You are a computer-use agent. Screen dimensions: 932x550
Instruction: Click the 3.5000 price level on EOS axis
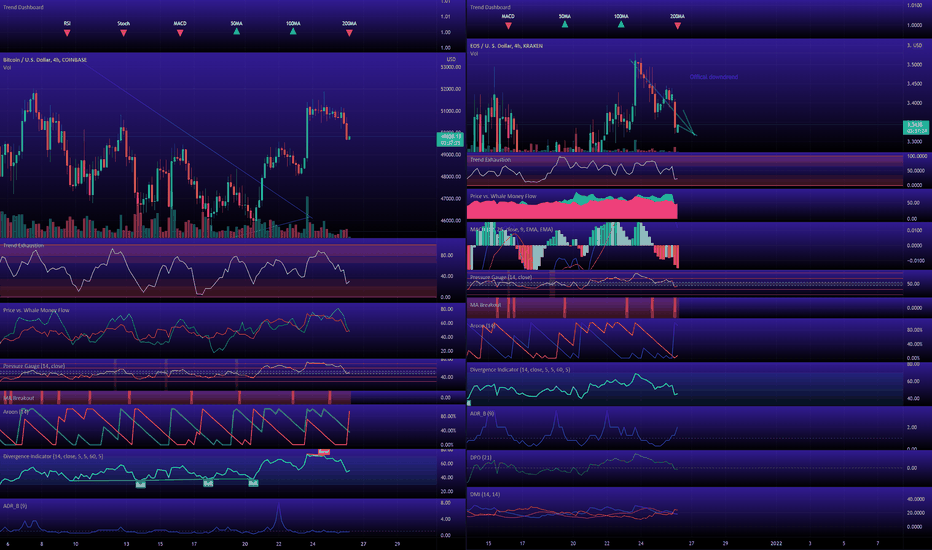(x=914, y=65)
